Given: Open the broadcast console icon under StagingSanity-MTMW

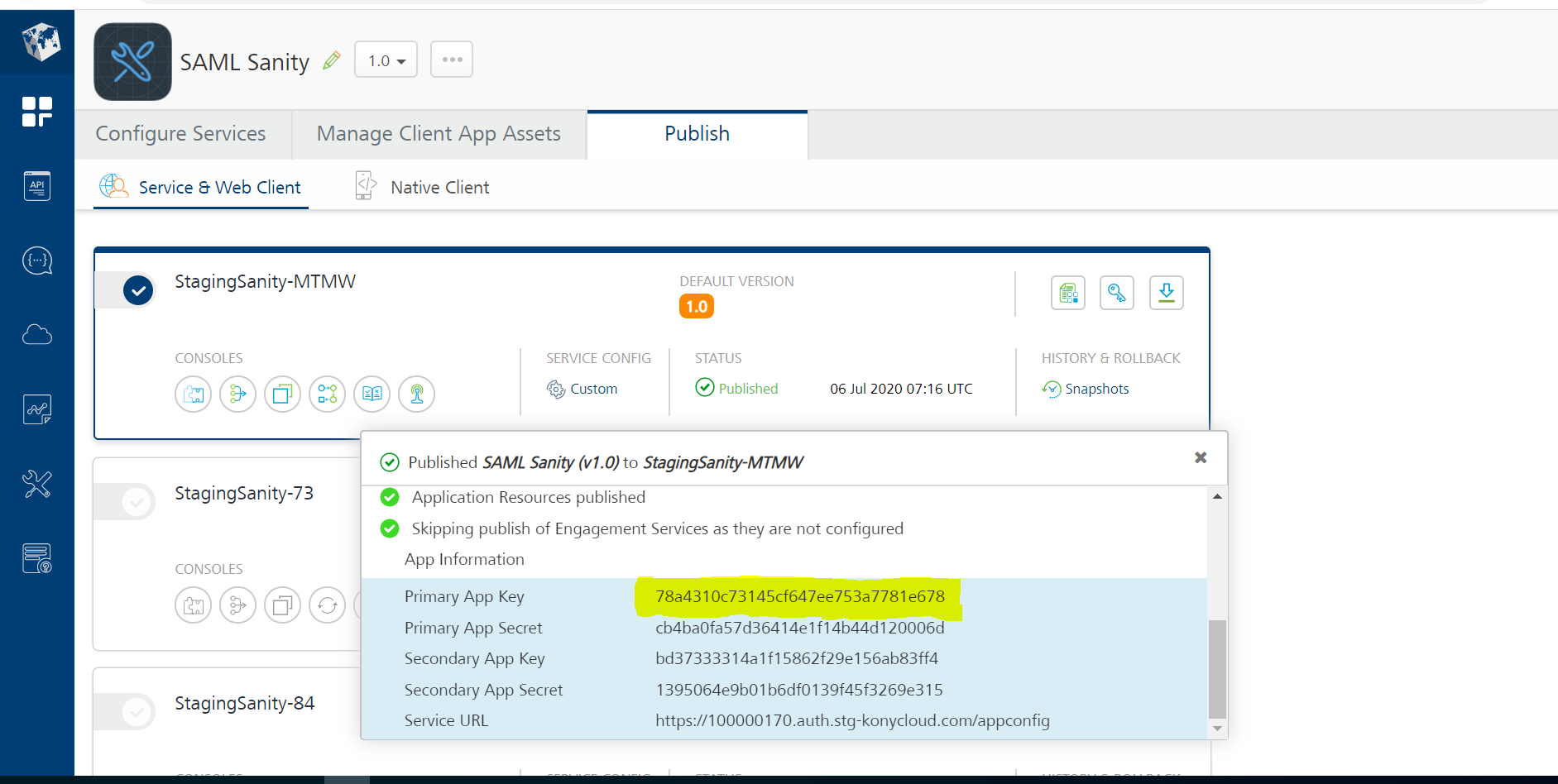Looking at the screenshot, I should click(416, 394).
